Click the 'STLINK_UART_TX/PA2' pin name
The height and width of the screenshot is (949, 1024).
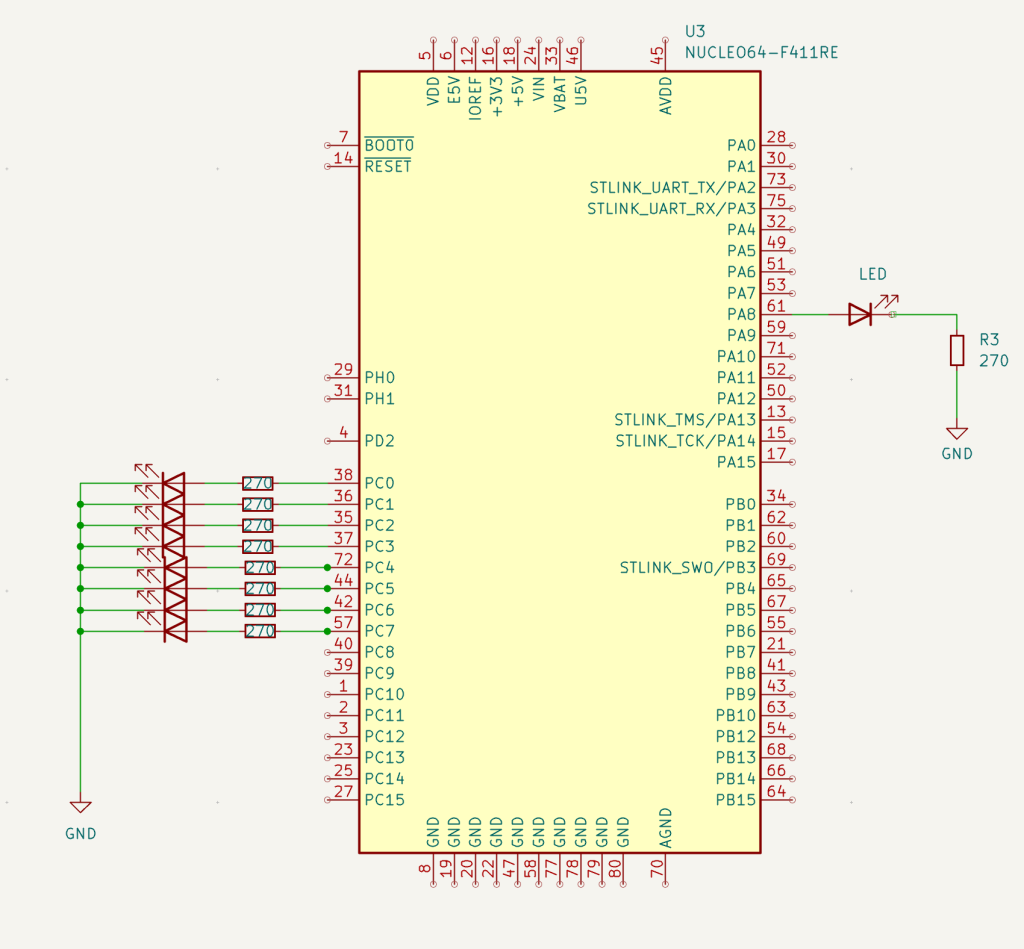673,187
